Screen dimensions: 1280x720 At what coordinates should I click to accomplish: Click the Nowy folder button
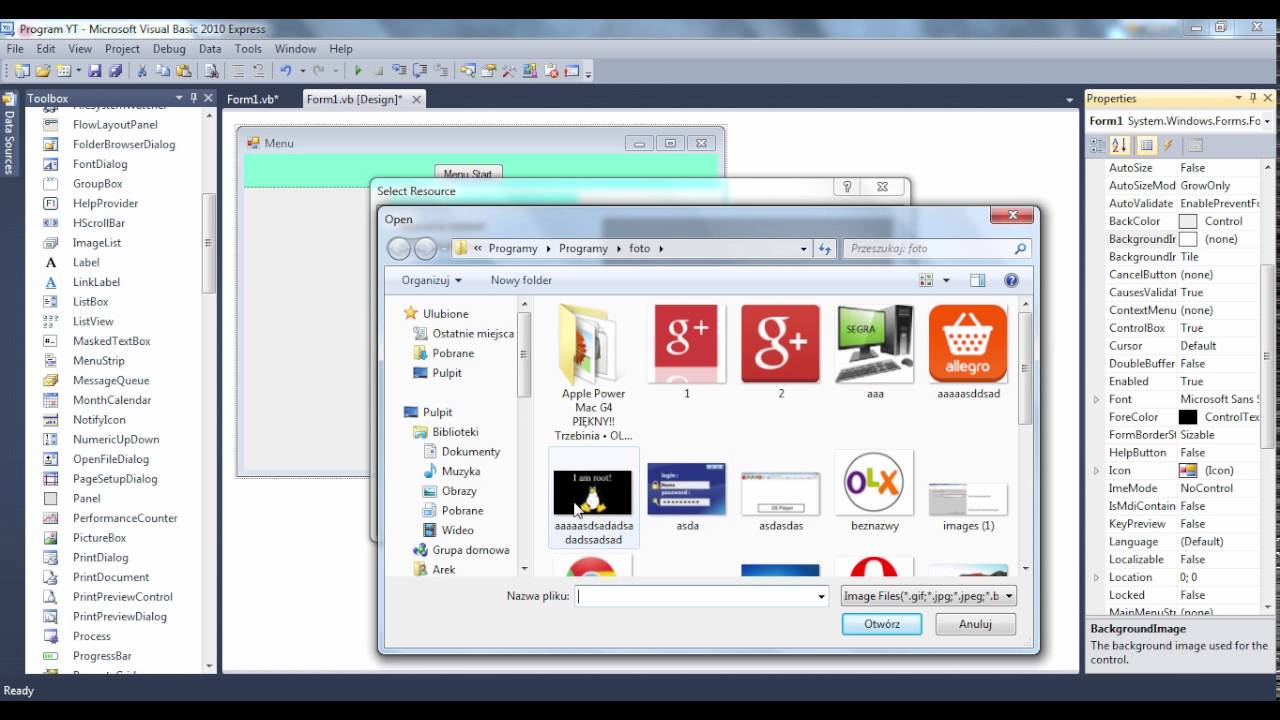(521, 281)
